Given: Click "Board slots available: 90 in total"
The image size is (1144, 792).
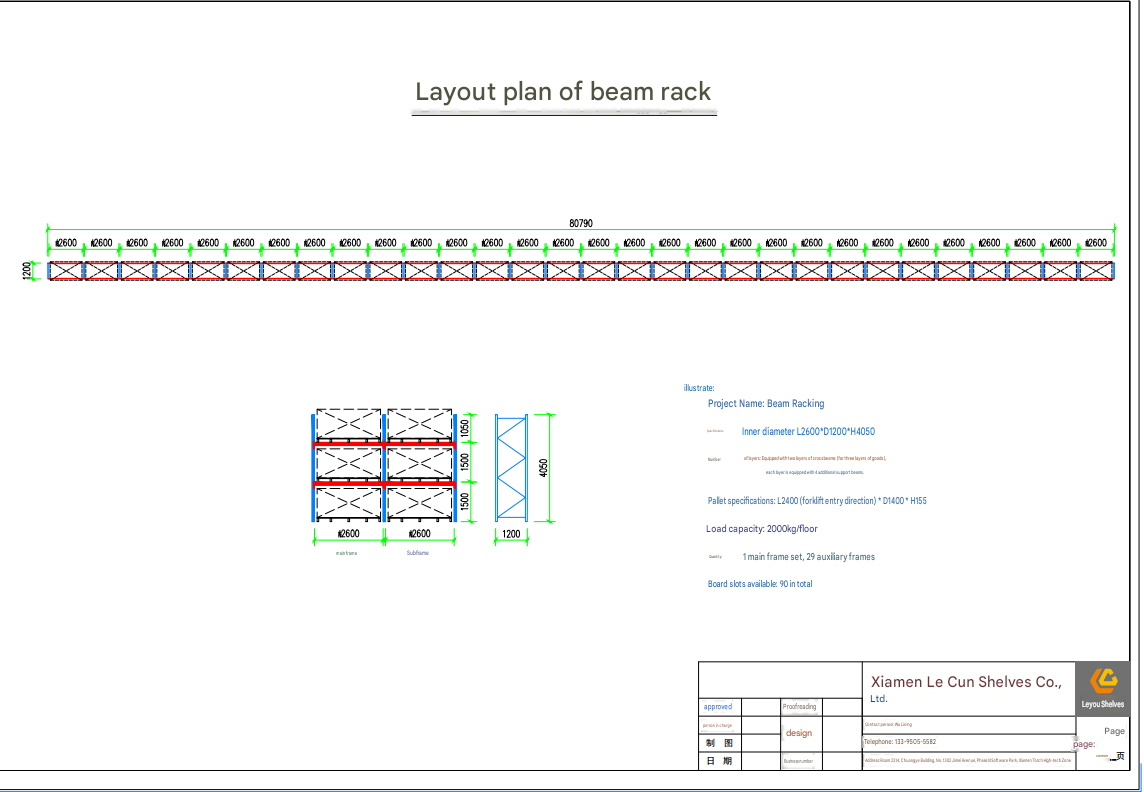Looking at the screenshot, I should pyautogui.click(x=760, y=584).
